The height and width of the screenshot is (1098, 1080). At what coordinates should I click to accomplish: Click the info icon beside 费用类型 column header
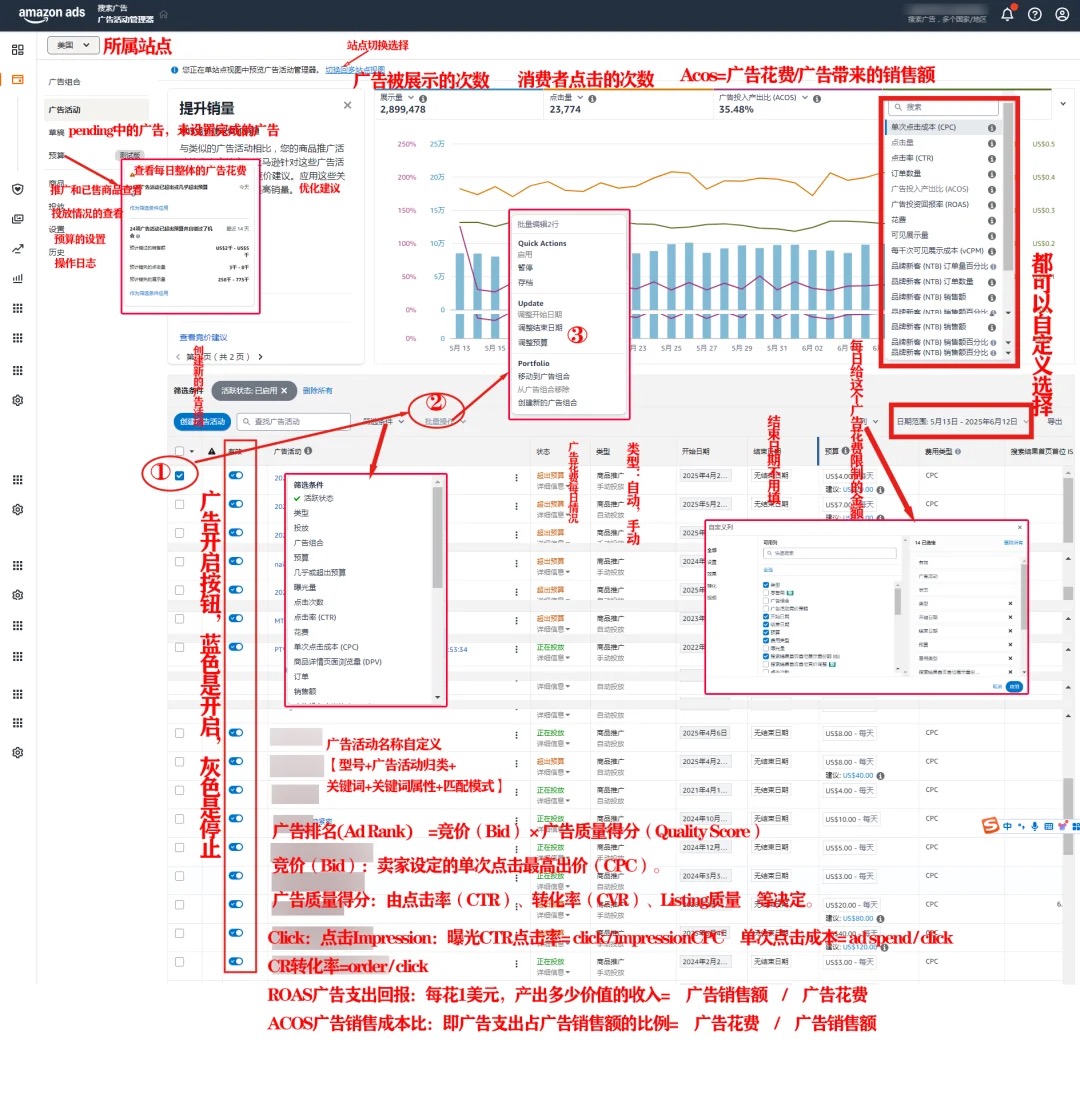958,452
